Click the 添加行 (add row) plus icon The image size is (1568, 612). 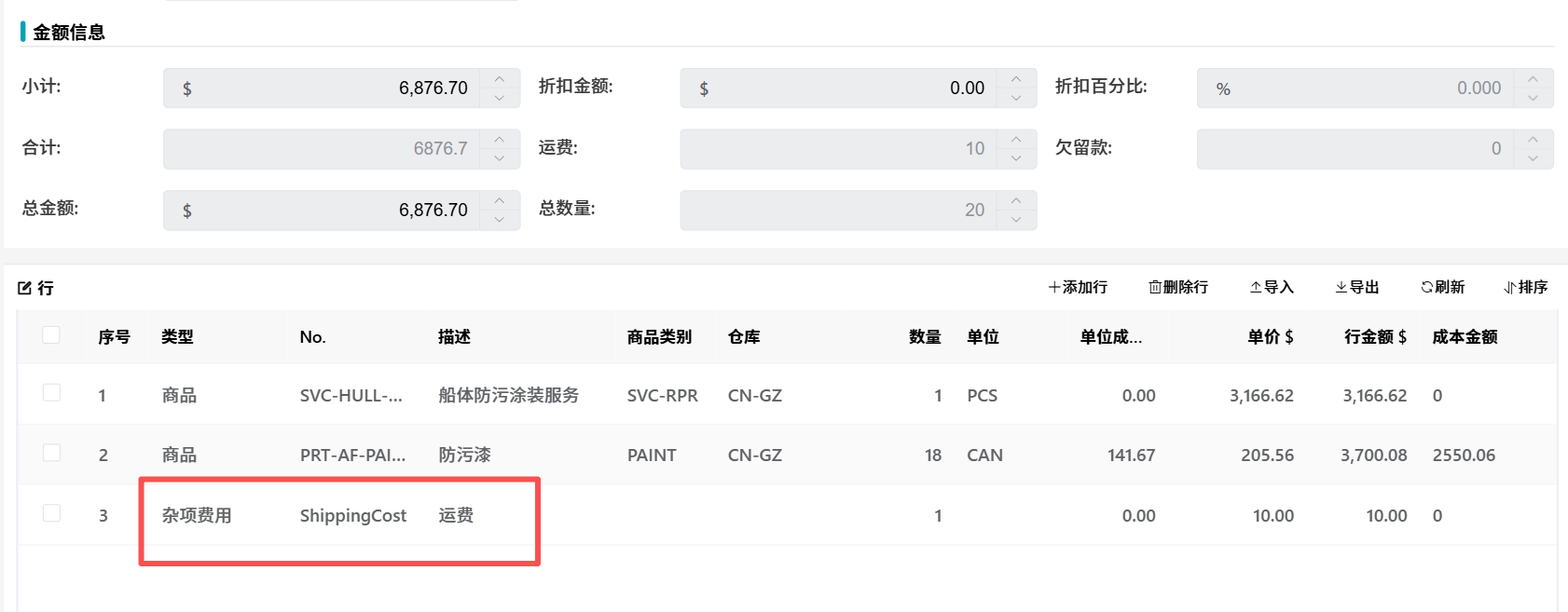[x=1054, y=288]
